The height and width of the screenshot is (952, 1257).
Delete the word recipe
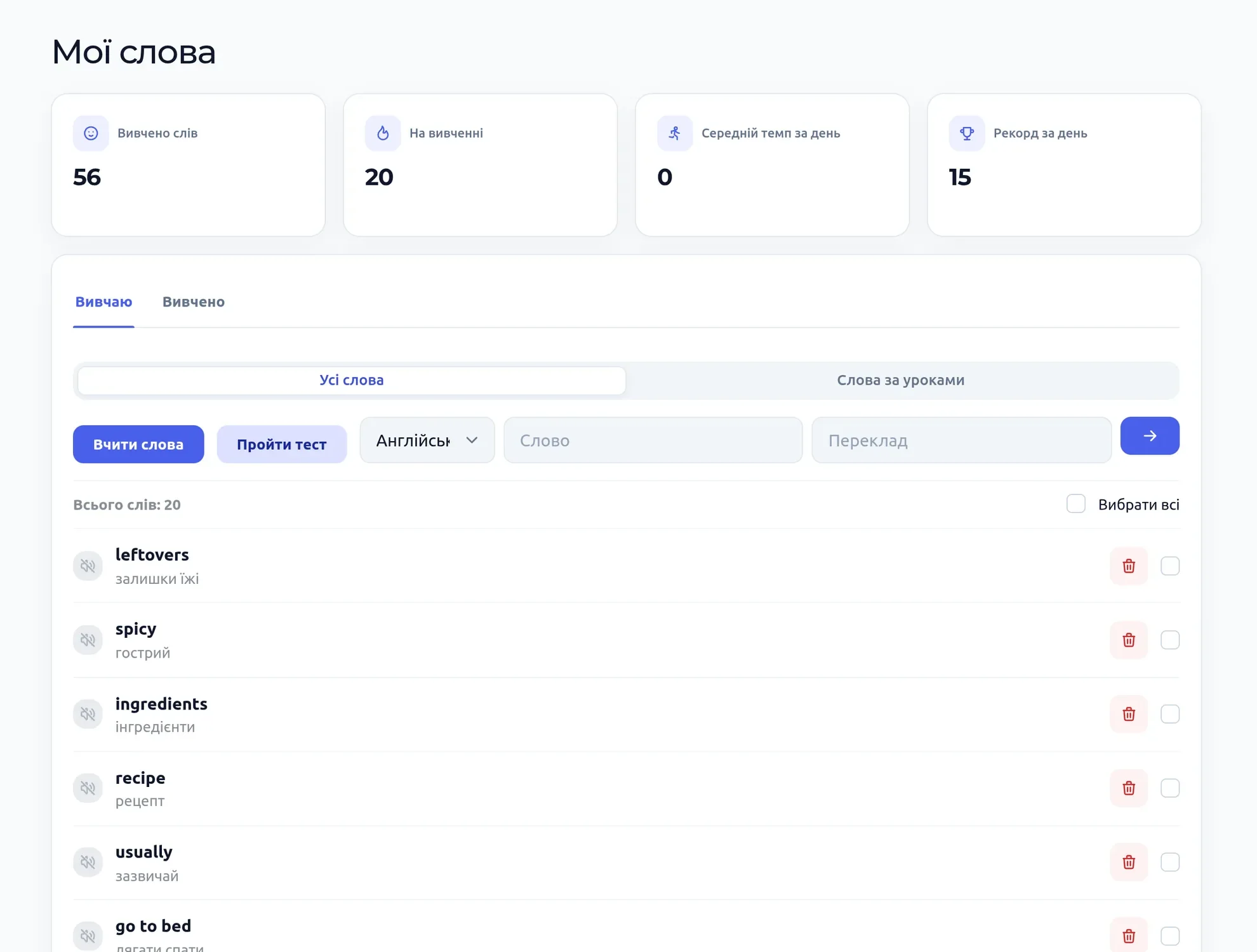[1128, 788]
